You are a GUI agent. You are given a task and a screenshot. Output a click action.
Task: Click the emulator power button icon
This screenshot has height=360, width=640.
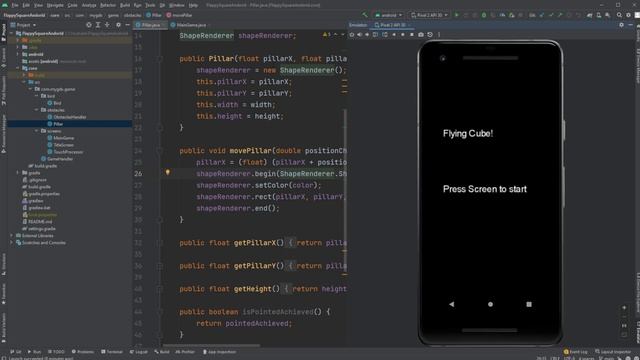352,35
